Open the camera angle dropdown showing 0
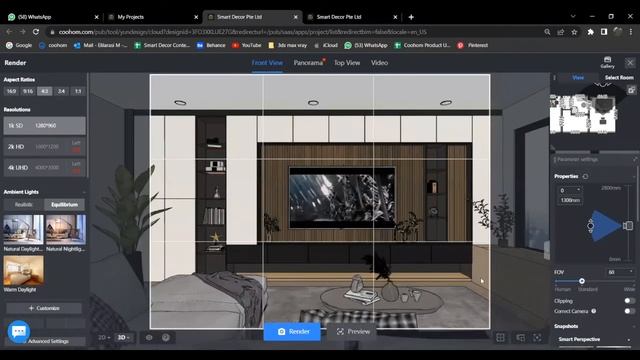Viewport: 640px width, 360px height. point(570,191)
